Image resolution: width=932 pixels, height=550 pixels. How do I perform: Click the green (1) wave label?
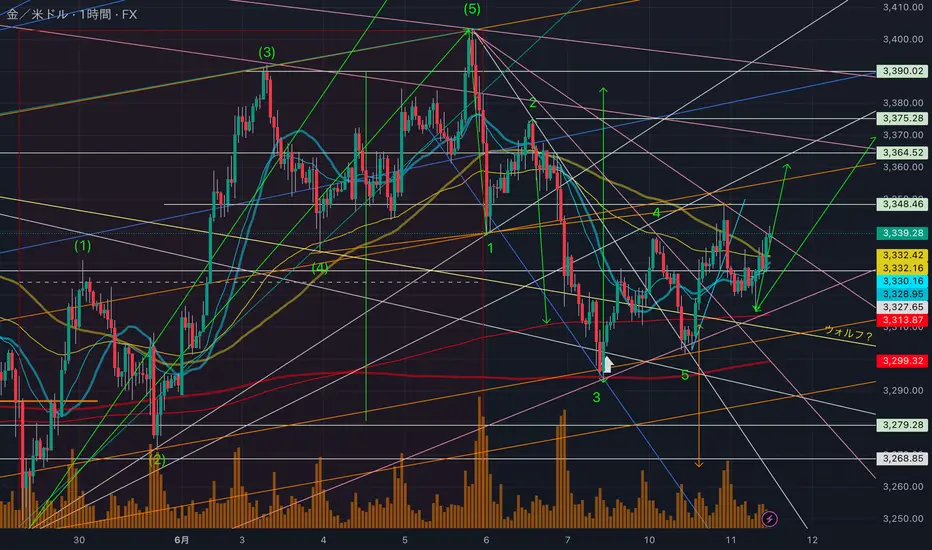tap(83, 246)
